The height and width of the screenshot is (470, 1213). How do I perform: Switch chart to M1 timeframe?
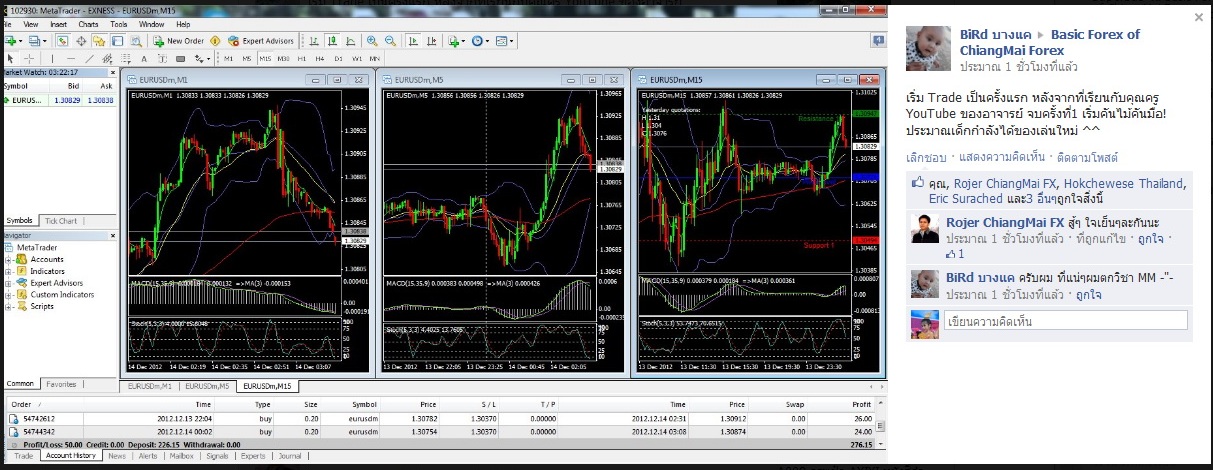(x=228, y=59)
